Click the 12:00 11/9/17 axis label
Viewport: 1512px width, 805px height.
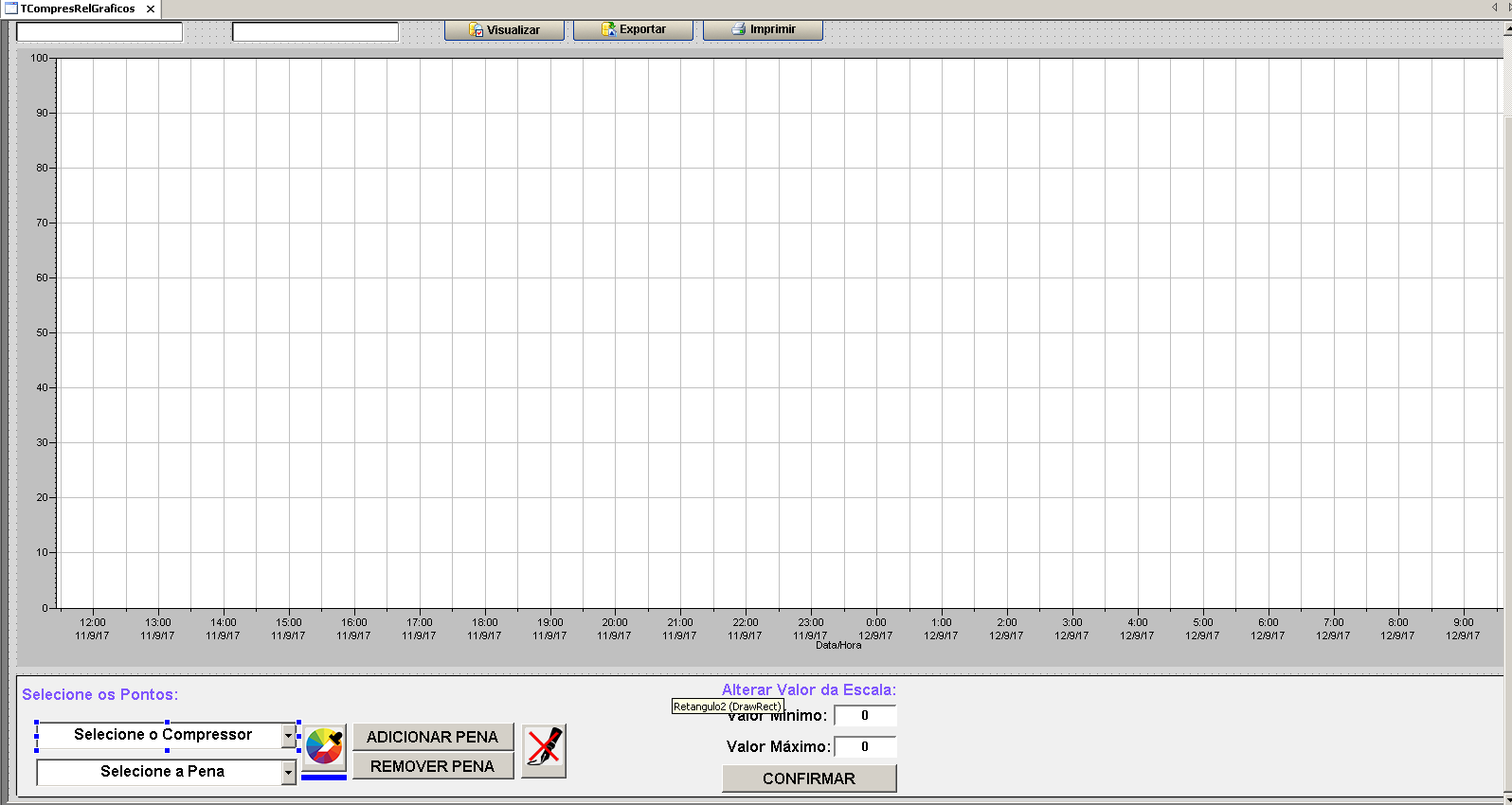coord(93,629)
